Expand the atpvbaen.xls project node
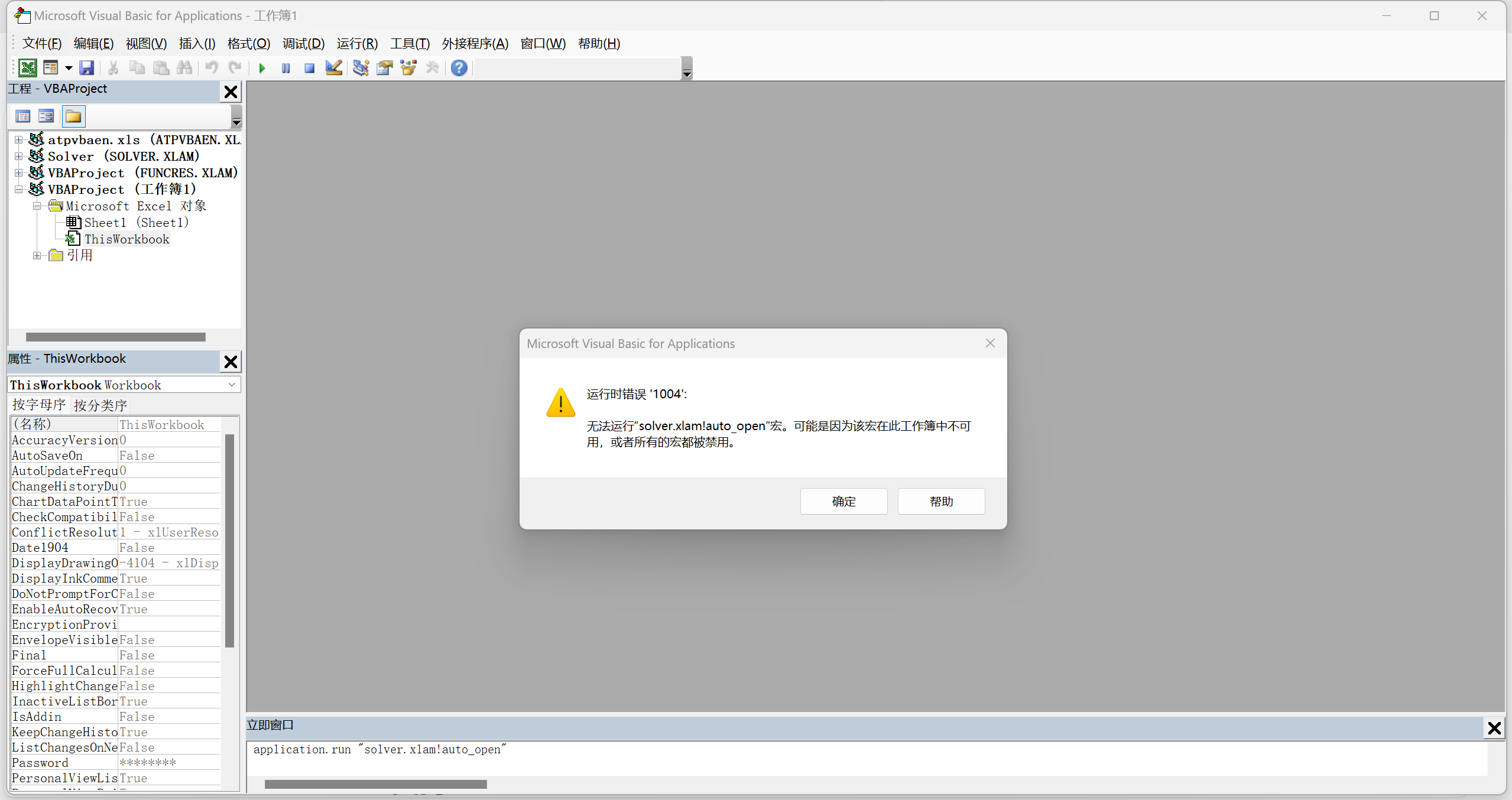Image resolution: width=1512 pixels, height=800 pixels. pyautogui.click(x=19, y=140)
